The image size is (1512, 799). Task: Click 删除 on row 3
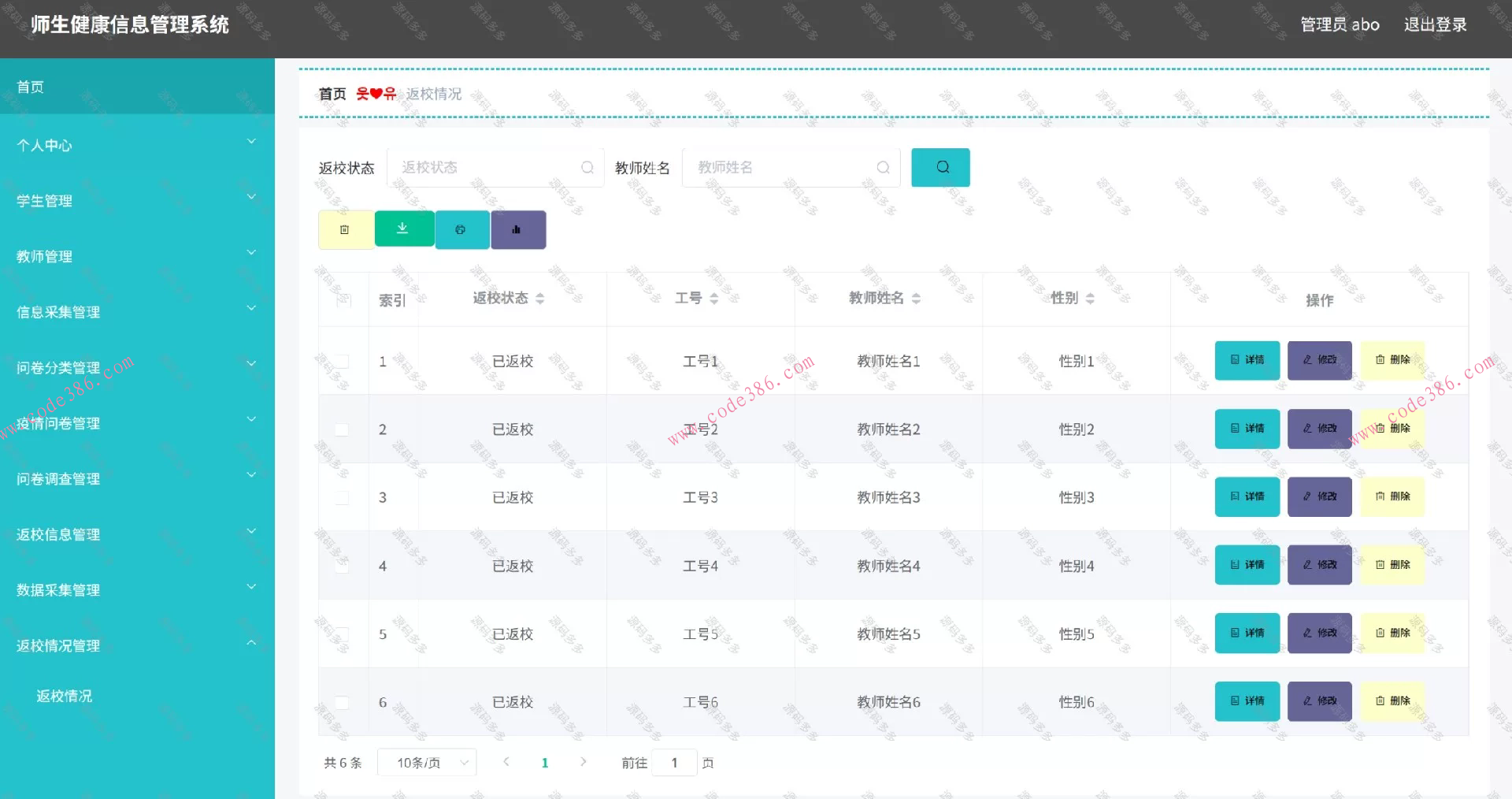1392,496
